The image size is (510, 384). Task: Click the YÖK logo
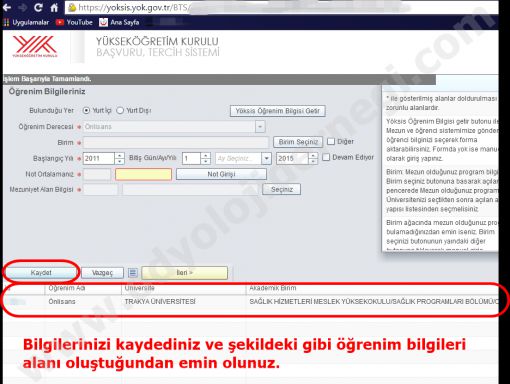(x=35, y=46)
